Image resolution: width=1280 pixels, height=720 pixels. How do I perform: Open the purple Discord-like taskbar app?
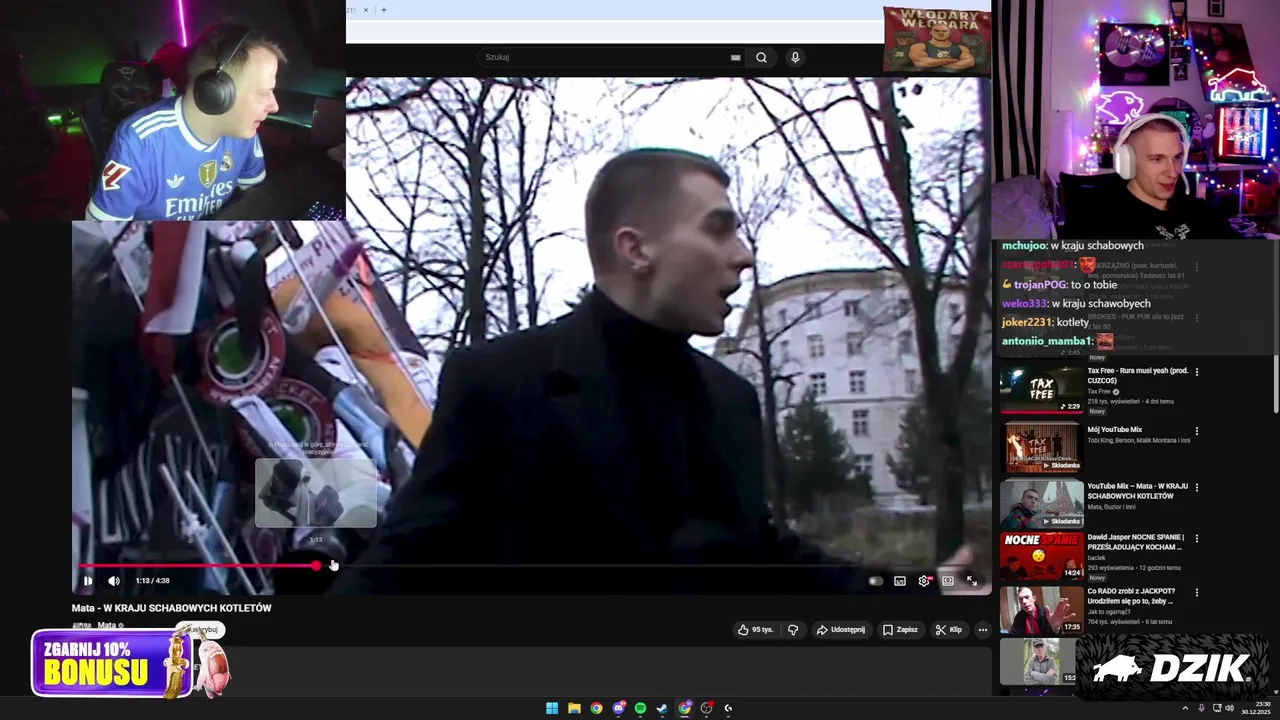point(618,708)
